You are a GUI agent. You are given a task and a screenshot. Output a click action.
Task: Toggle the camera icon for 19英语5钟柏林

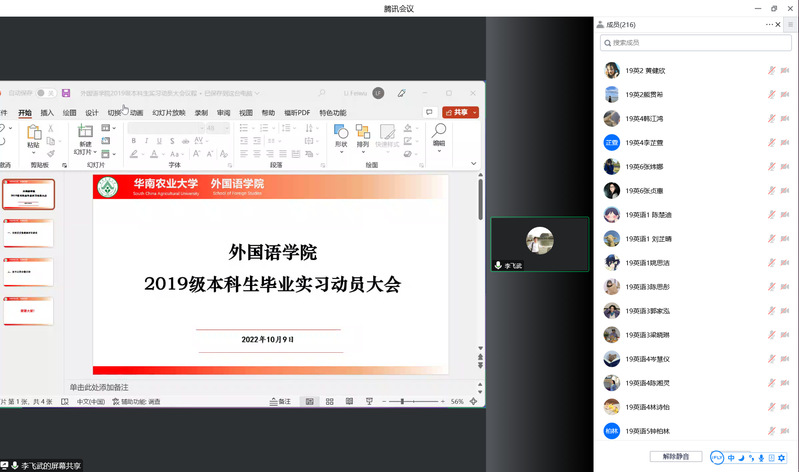785,431
